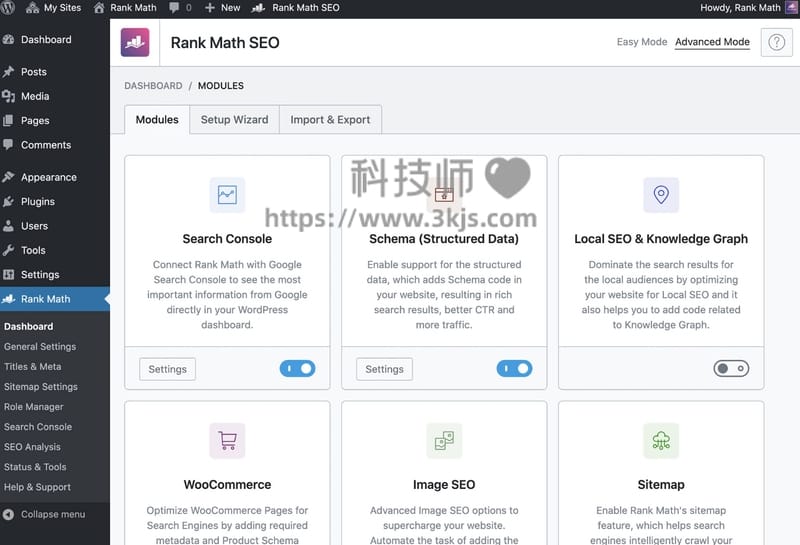Viewport: 800px width, 545px height.
Task: Open Search Console submenu item
Action: [x=38, y=427]
